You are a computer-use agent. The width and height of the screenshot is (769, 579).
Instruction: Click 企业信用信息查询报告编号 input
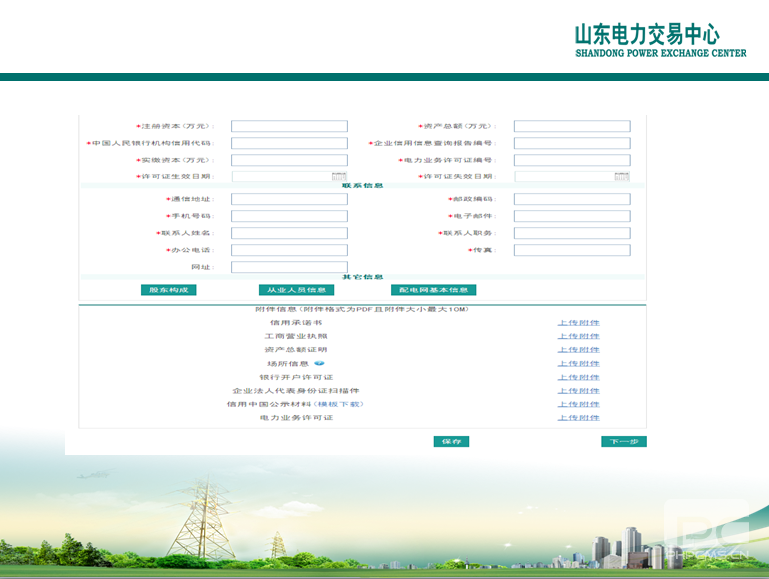(572, 143)
